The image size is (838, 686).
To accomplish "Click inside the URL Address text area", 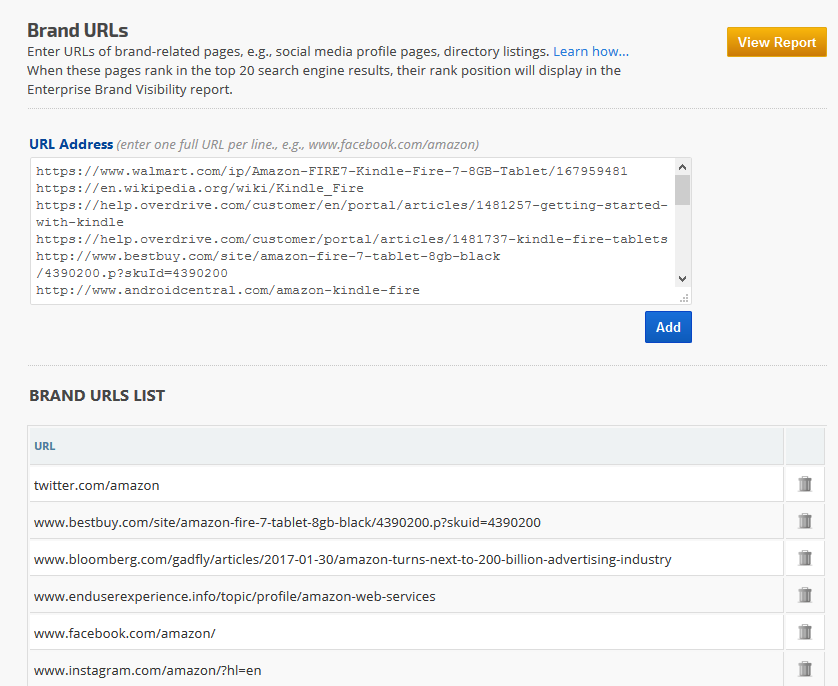I will tap(350, 230).
